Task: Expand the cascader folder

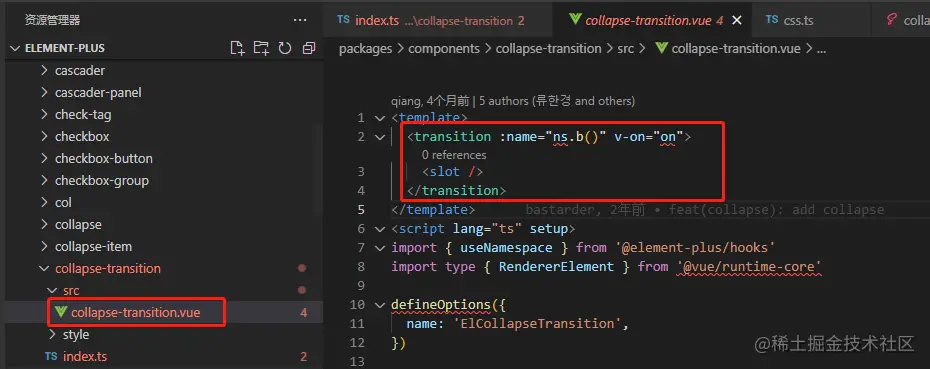Action: [x=80, y=71]
